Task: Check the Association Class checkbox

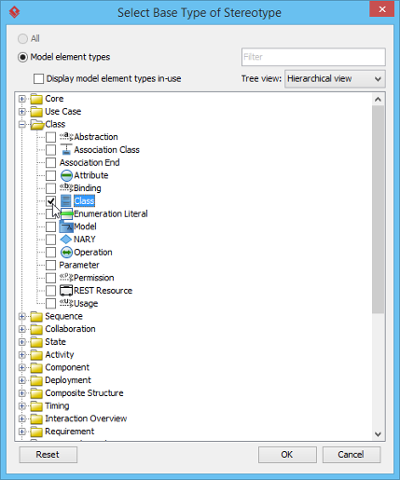Action: (x=51, y=150)
